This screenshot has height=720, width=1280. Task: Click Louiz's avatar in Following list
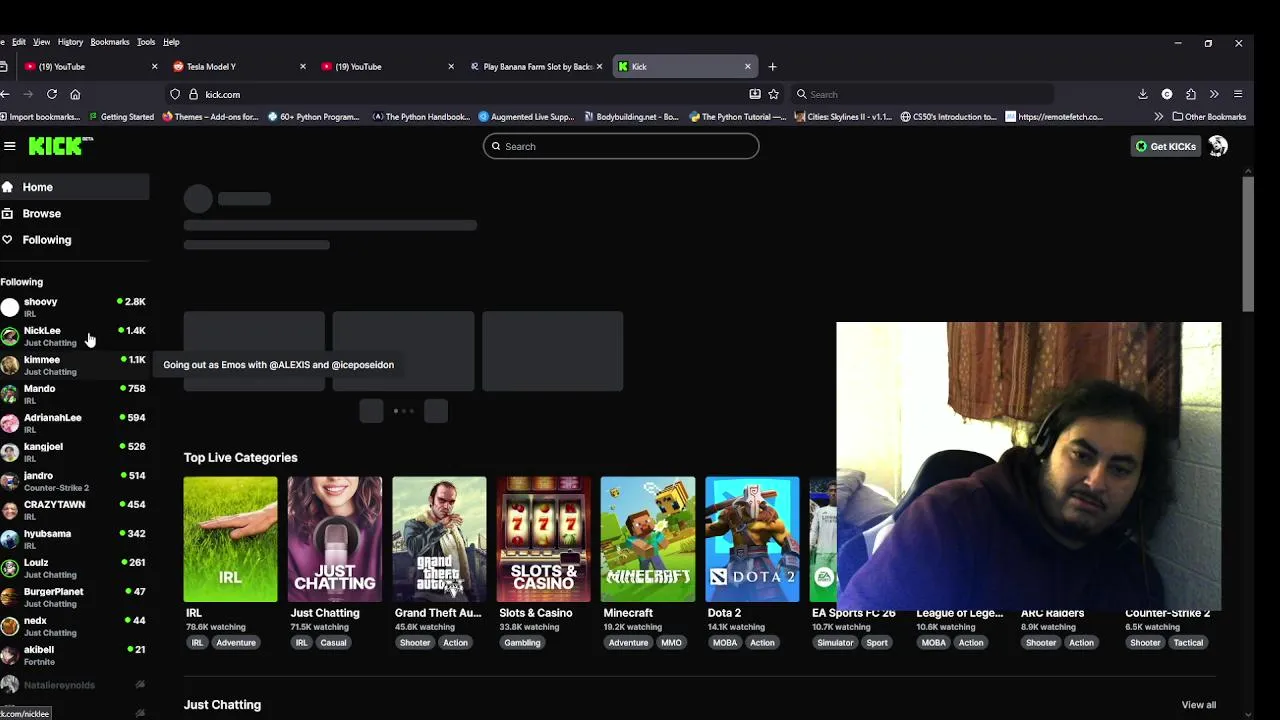tap(10, 568)
